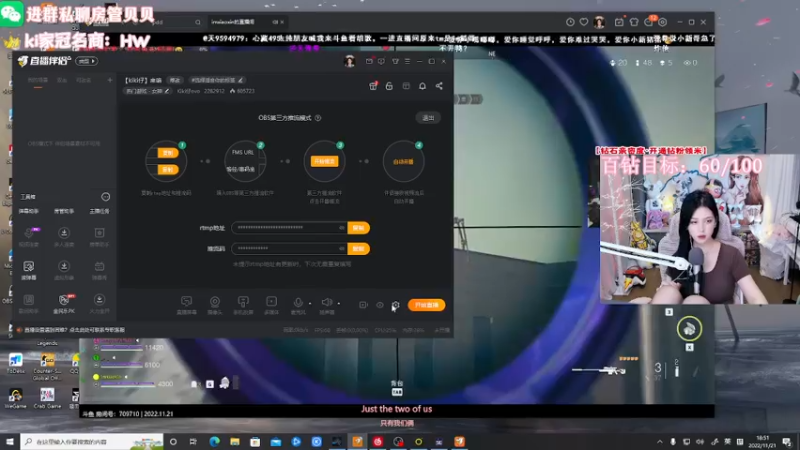Open the Windows notification center
Image resolution: width=800 pixels, height=450 pixels.
pos(787,442)
